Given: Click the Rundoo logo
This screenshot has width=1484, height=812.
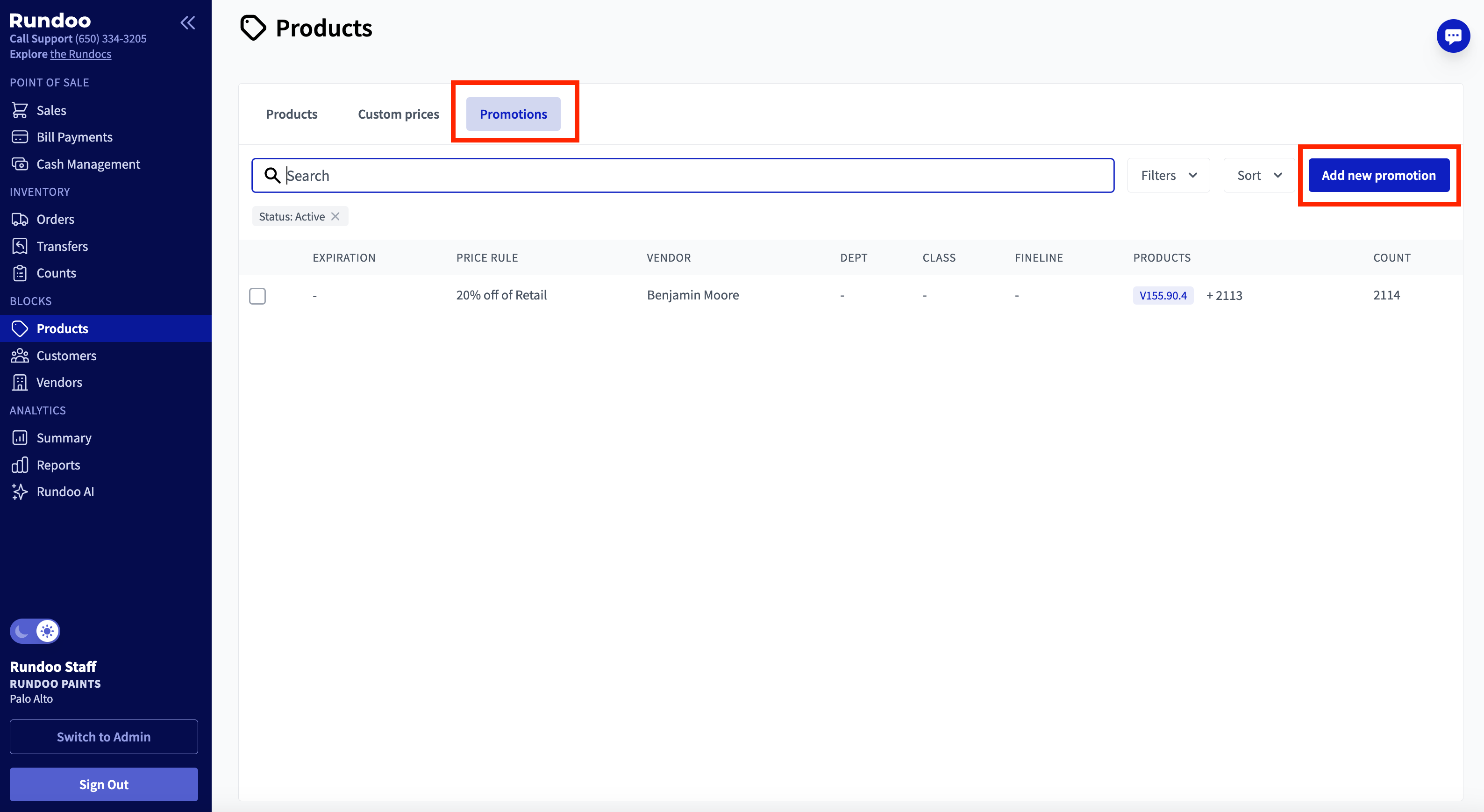Looking at the screenshot, I should pyautogui.click(x=50, y=20).
